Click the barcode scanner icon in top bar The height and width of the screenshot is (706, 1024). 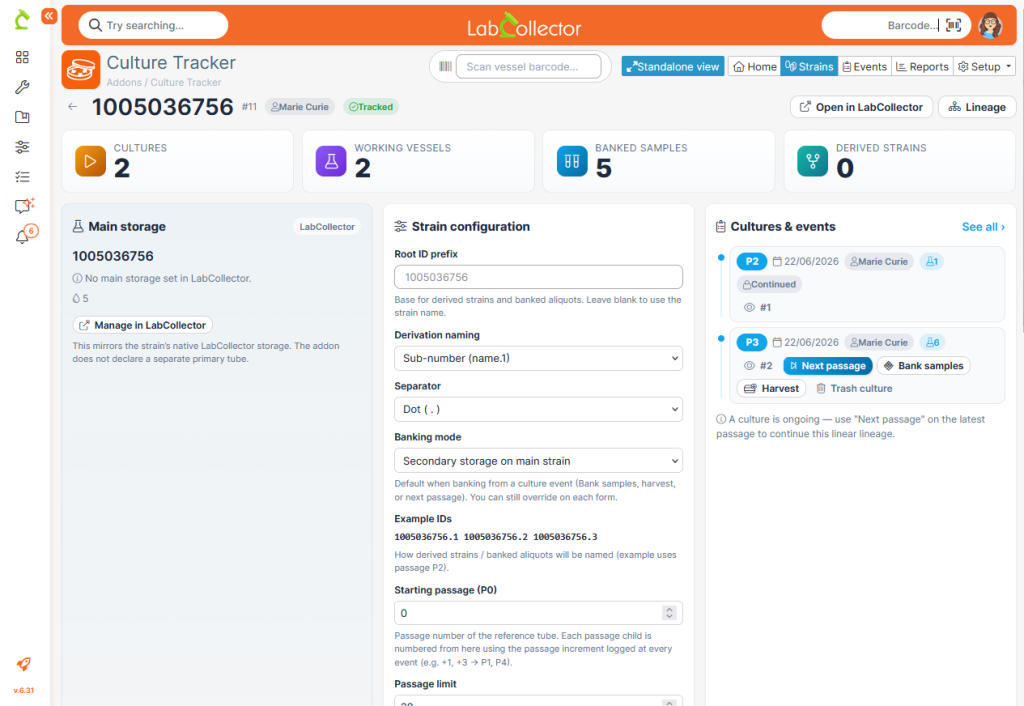953,25
